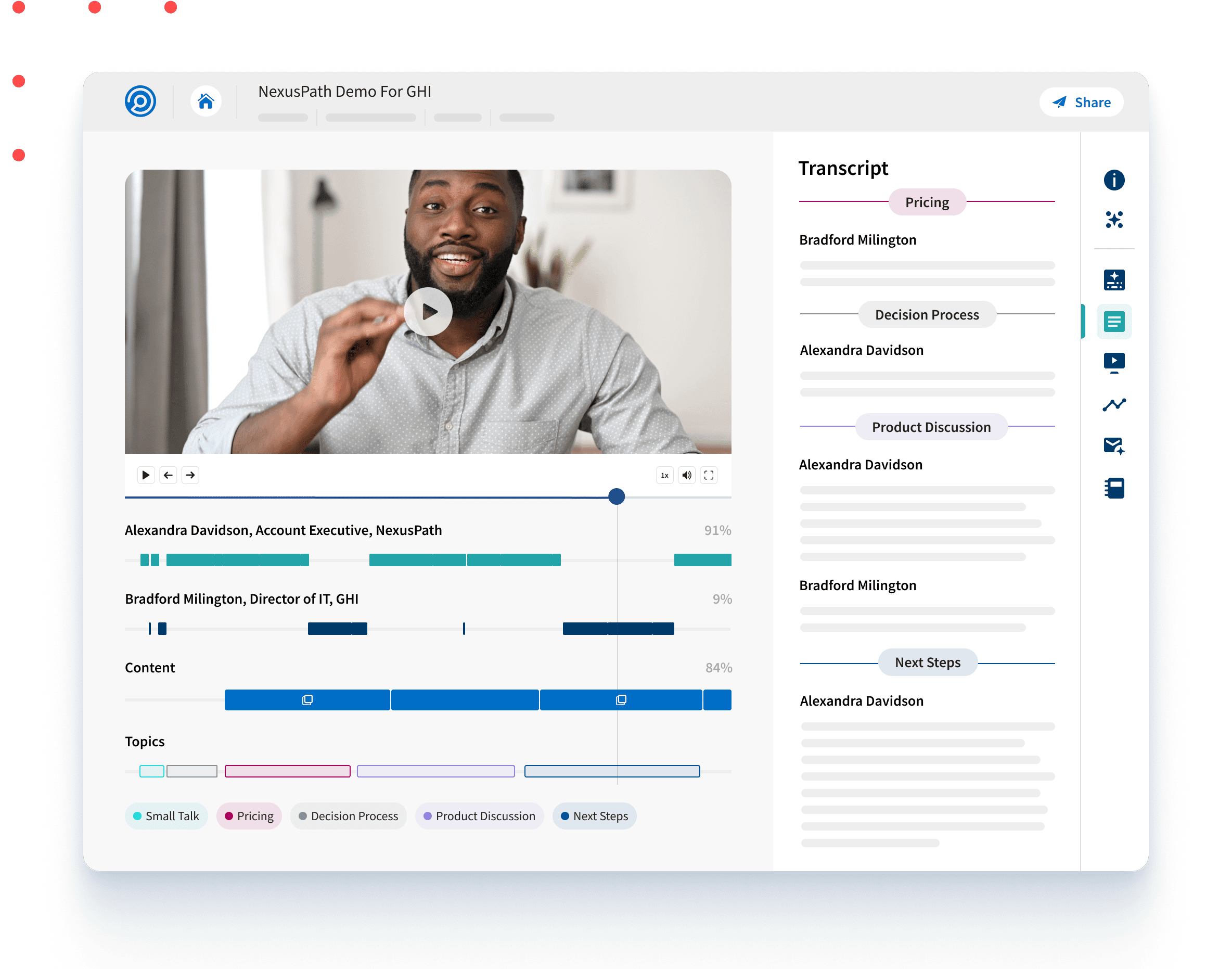Filter by the Small Talk topic chip
The image size is (1232, 969).
click(166, 816)
